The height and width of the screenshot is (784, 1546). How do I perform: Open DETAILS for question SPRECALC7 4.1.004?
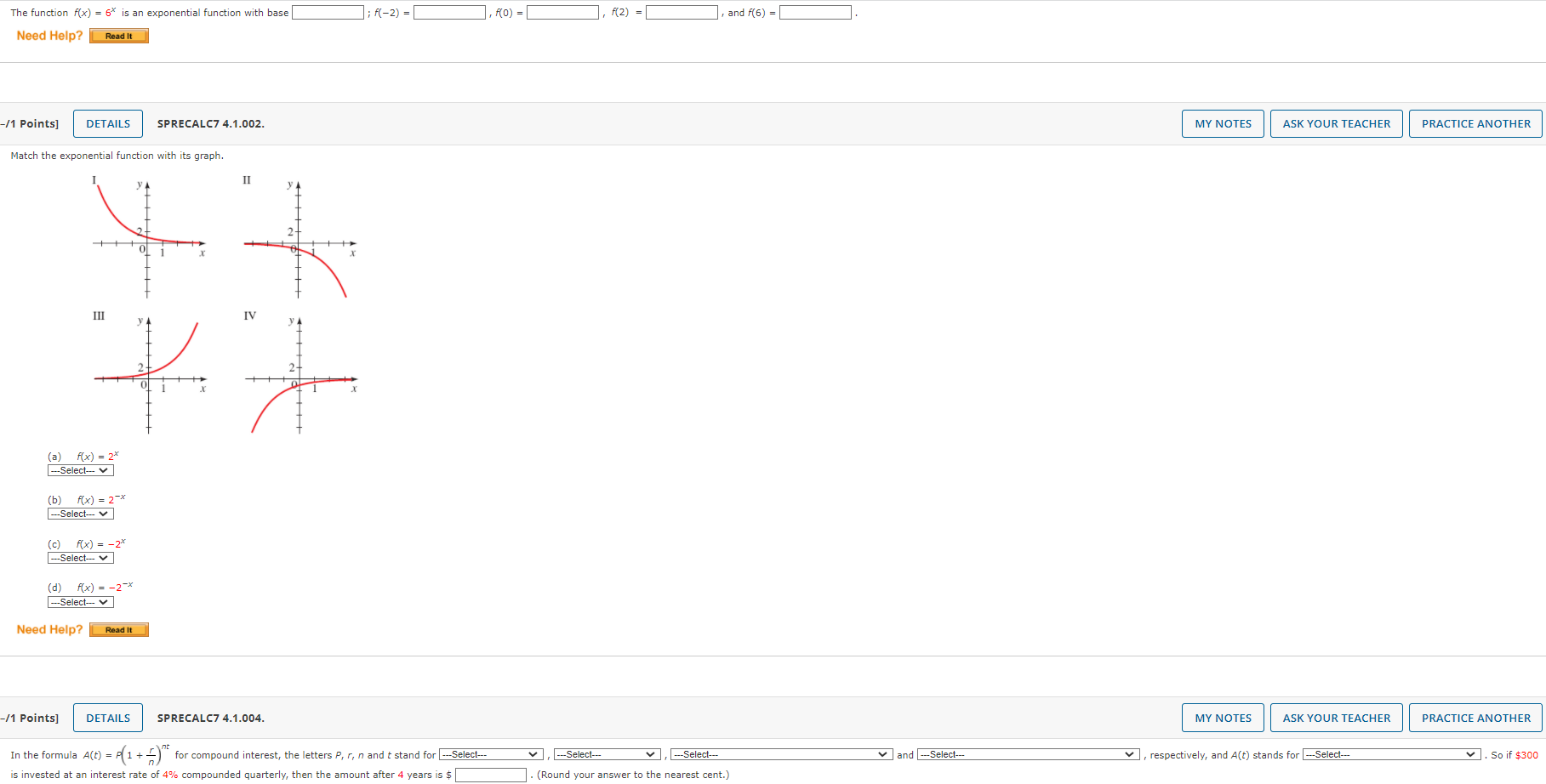click(108, 718)
